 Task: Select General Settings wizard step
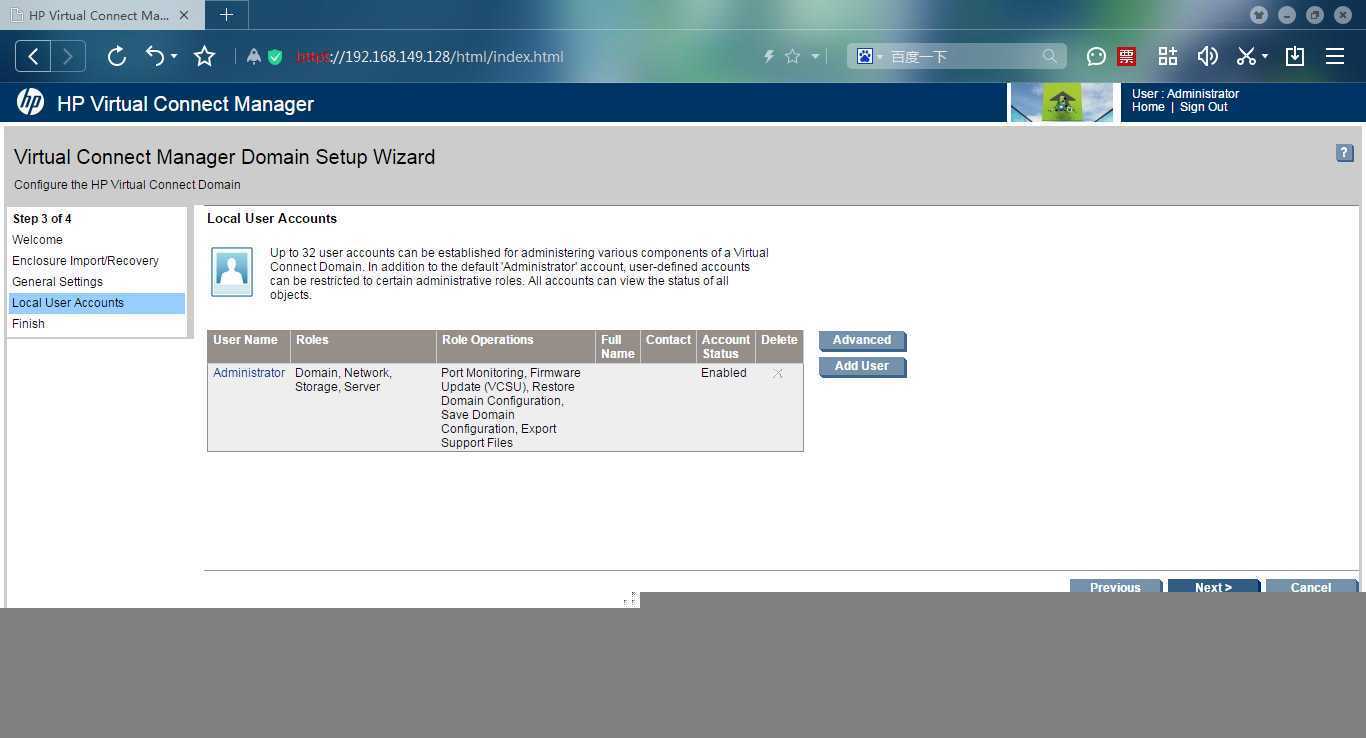click(57, 282)
